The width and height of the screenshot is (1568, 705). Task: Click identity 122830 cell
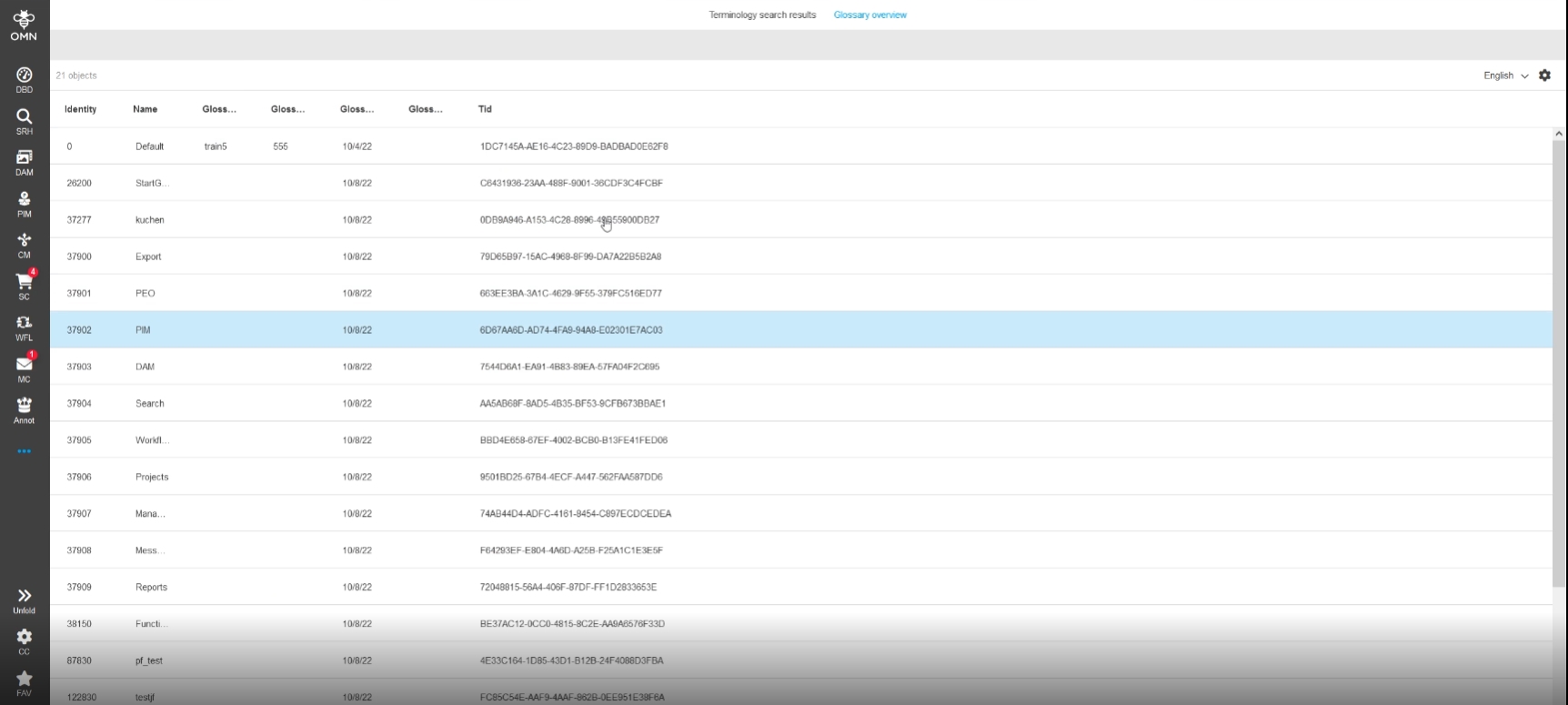tap(82, 698)
